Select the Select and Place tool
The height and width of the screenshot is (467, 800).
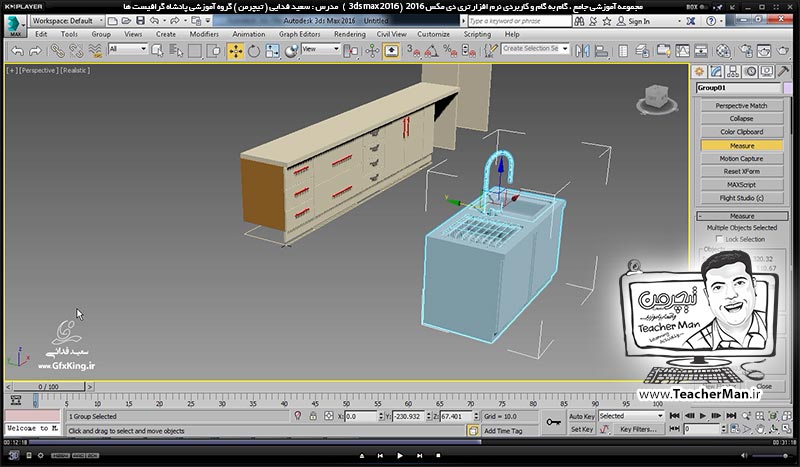pyautogui.click(x=291, y=51)
